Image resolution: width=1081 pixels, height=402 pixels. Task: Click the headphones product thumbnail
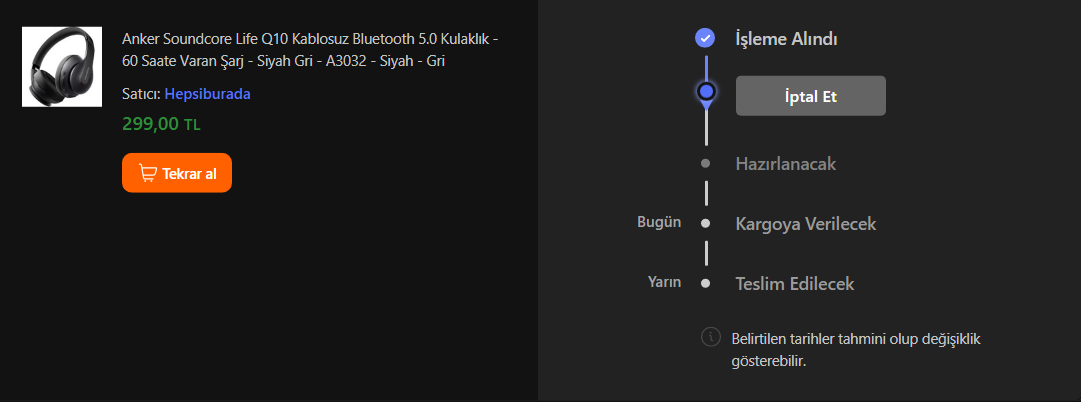click(62, 67)
